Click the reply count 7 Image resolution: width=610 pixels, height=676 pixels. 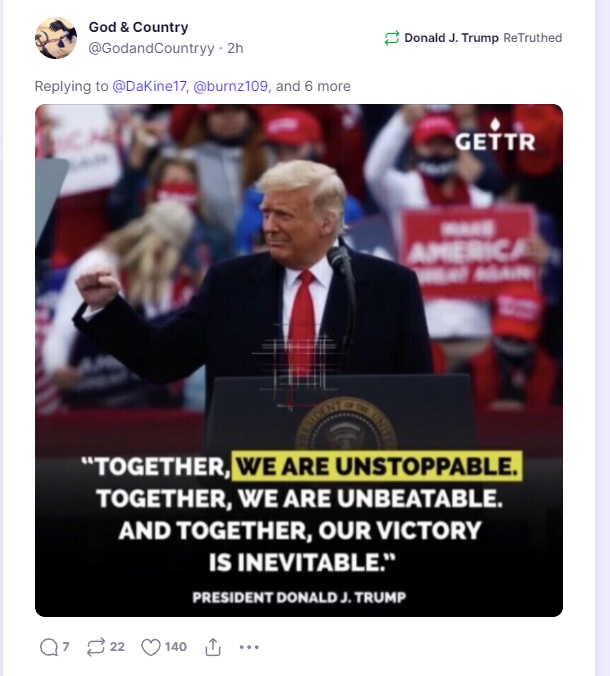click(x=66, y=647)
